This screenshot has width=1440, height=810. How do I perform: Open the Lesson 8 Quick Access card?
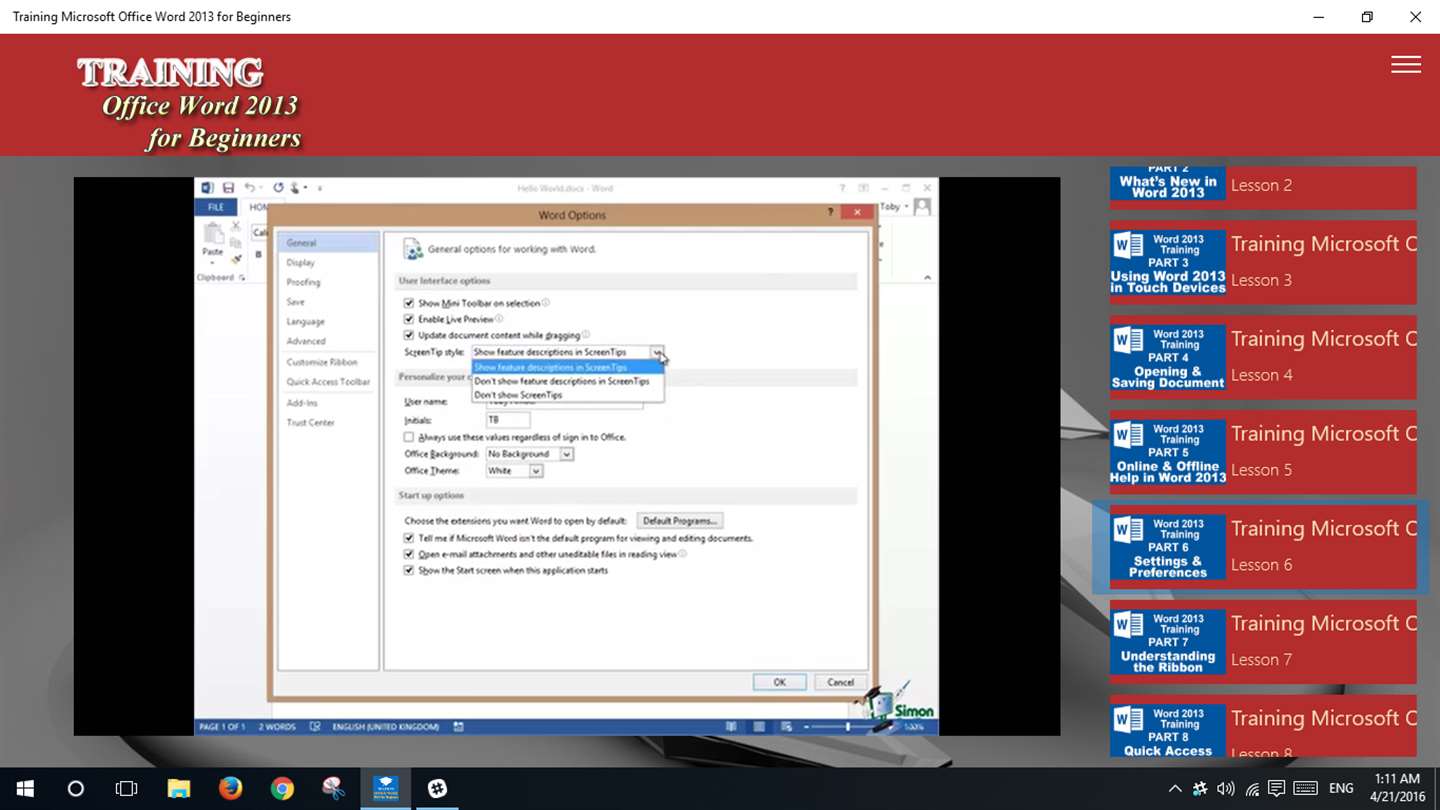pos(1263,726)
